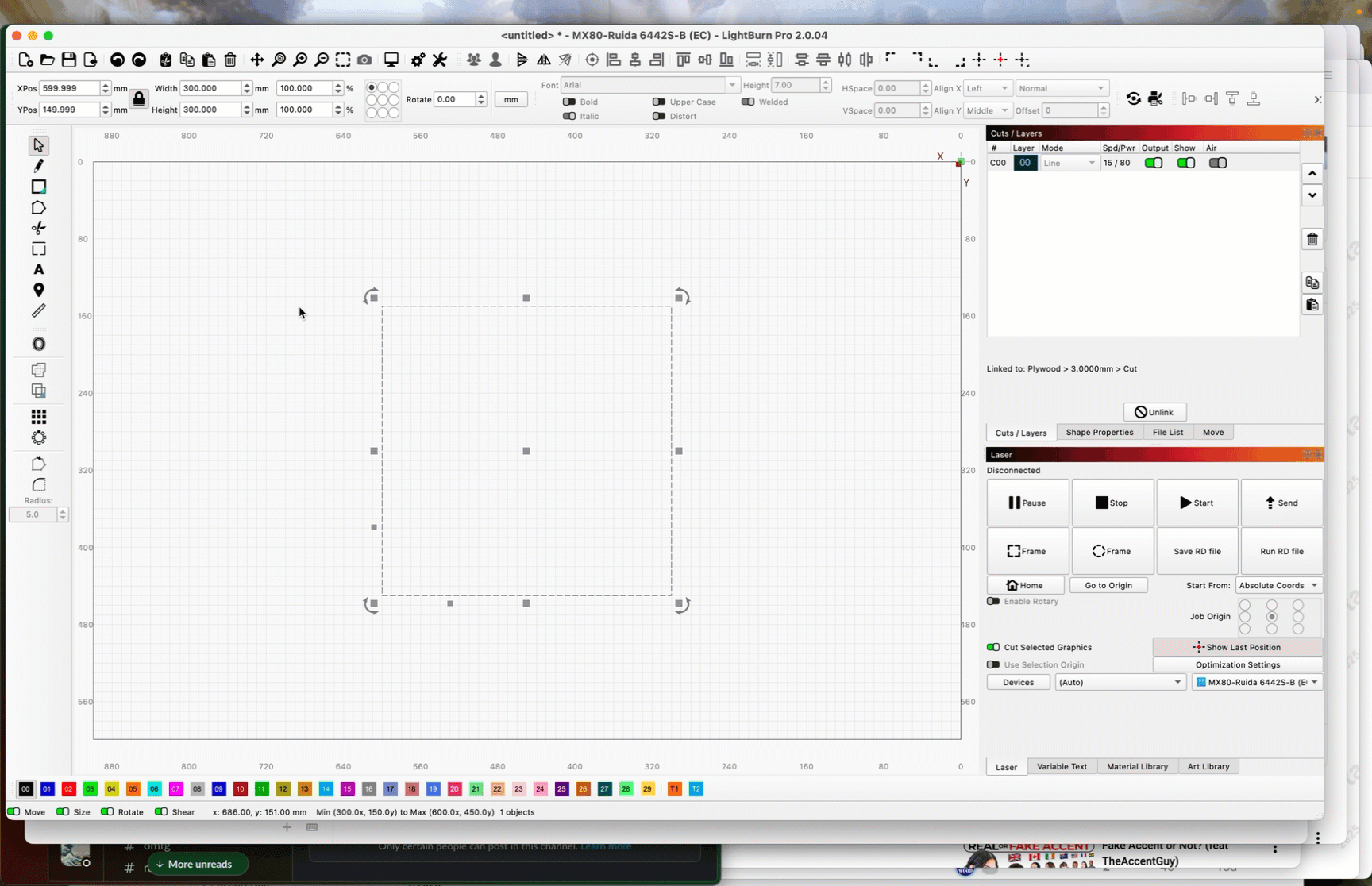Screen dimensions: 1372x886
Task: Open the Grid Array tool
Action: [x=38, y=417]
